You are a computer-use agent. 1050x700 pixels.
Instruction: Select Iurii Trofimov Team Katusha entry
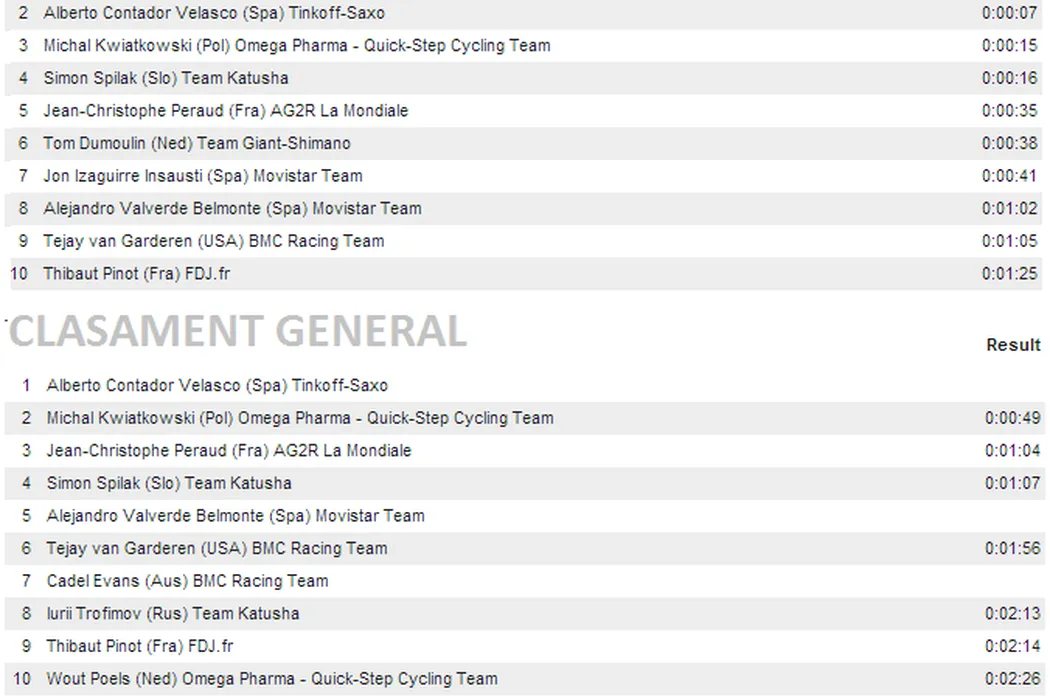(x=172, y=613)
